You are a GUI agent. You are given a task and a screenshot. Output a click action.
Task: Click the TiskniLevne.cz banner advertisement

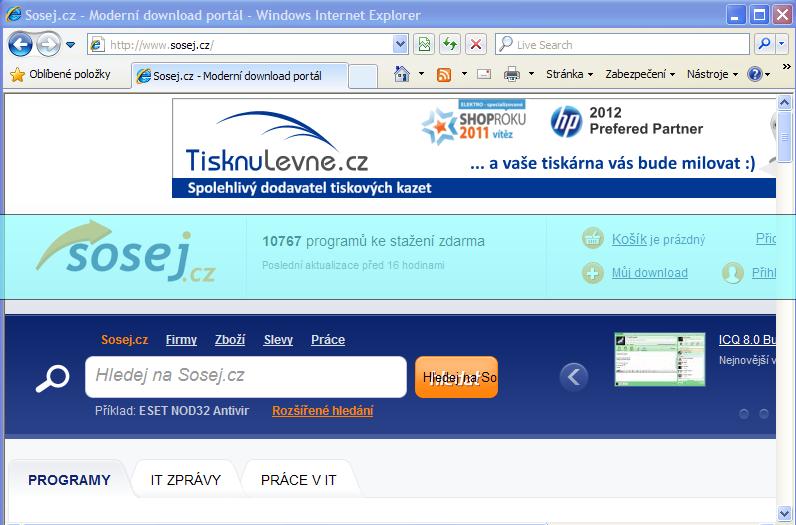click(x=474, y=148)
